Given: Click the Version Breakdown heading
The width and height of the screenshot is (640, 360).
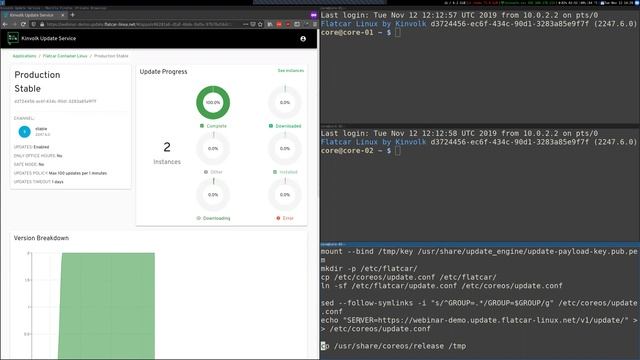Looking at the screenshot, I should pyautogui.click(x=41, y=238).
